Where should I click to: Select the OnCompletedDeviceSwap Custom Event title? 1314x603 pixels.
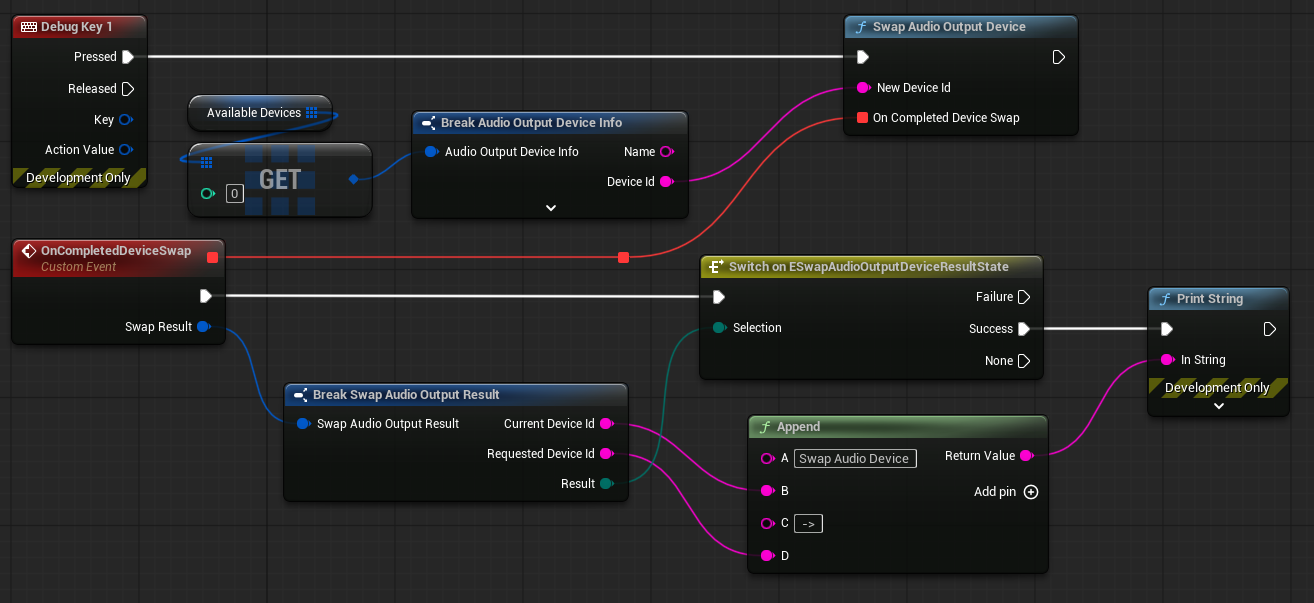pyautogui.click(x=116, y=251)
